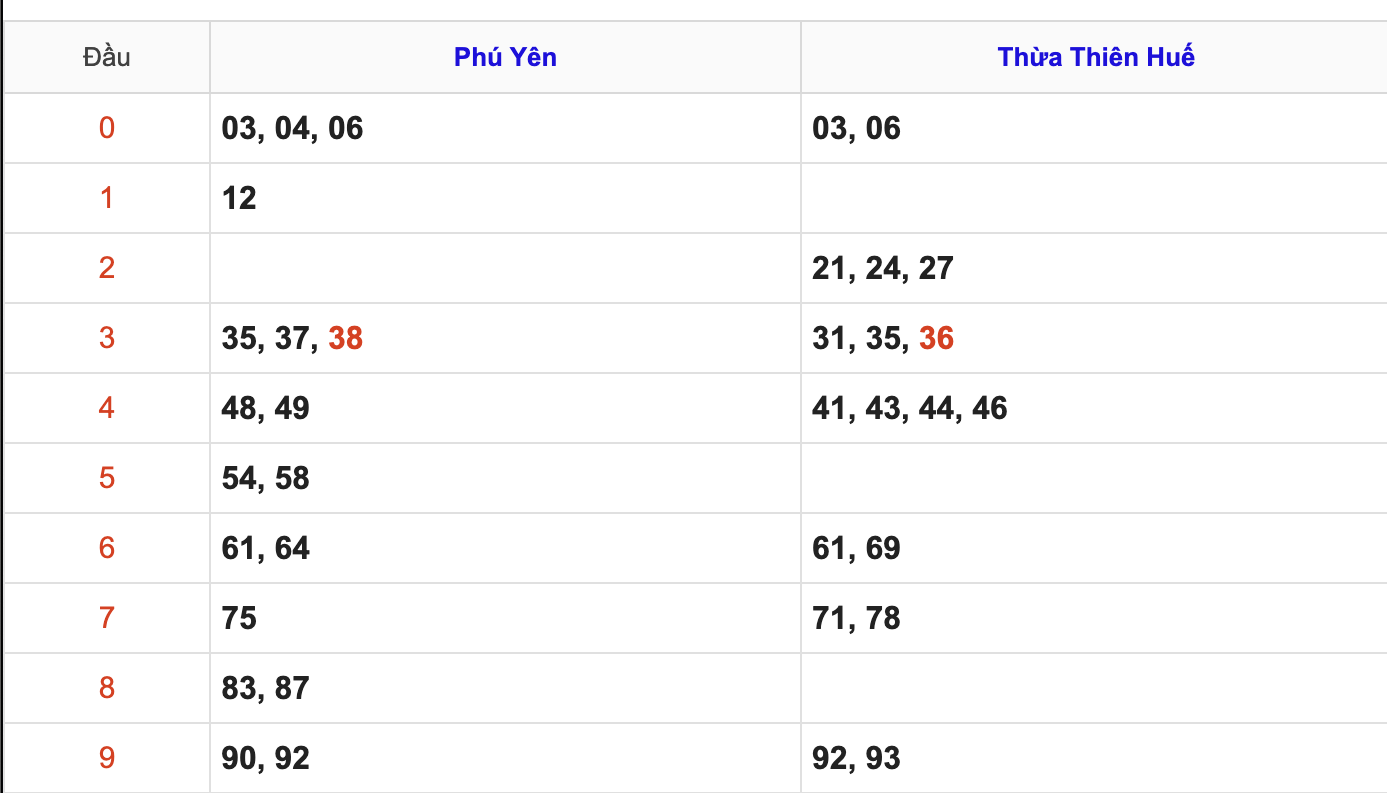Select row head digit 0
The height and width of the screenshot is (793, 1387).
click(x=106, y=128)
